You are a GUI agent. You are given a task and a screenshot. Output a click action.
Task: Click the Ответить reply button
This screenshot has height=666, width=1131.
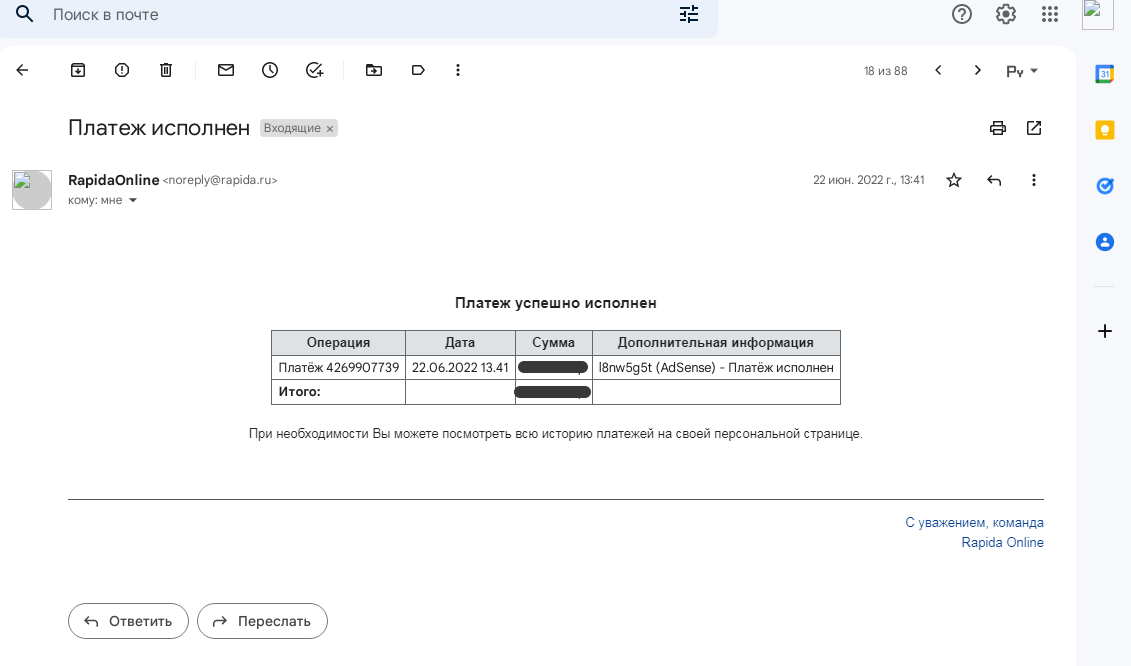point(128,621)
